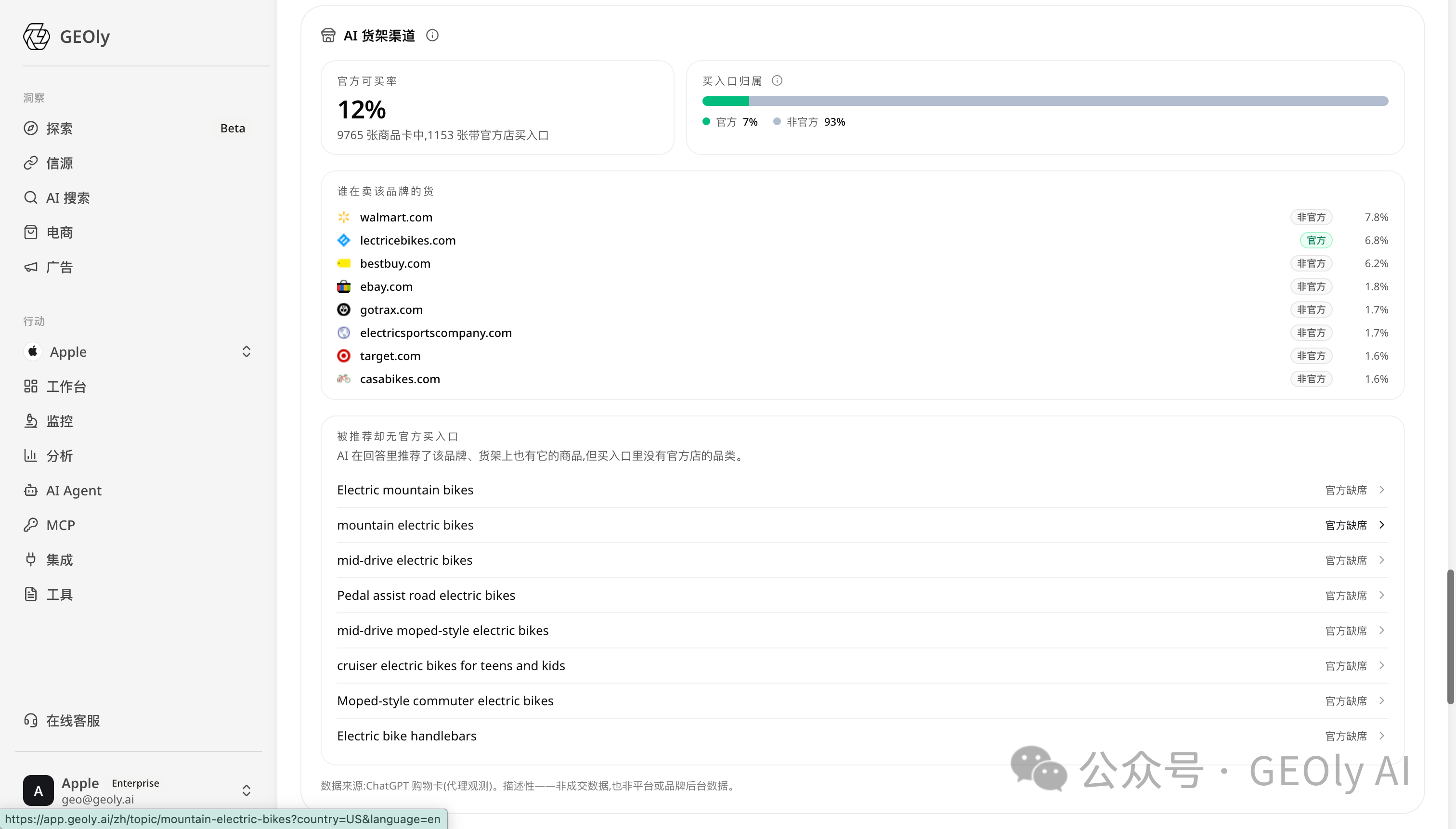Click the green 官方 legend dot
Screen dimensions: 1456x829
point(706,121)
